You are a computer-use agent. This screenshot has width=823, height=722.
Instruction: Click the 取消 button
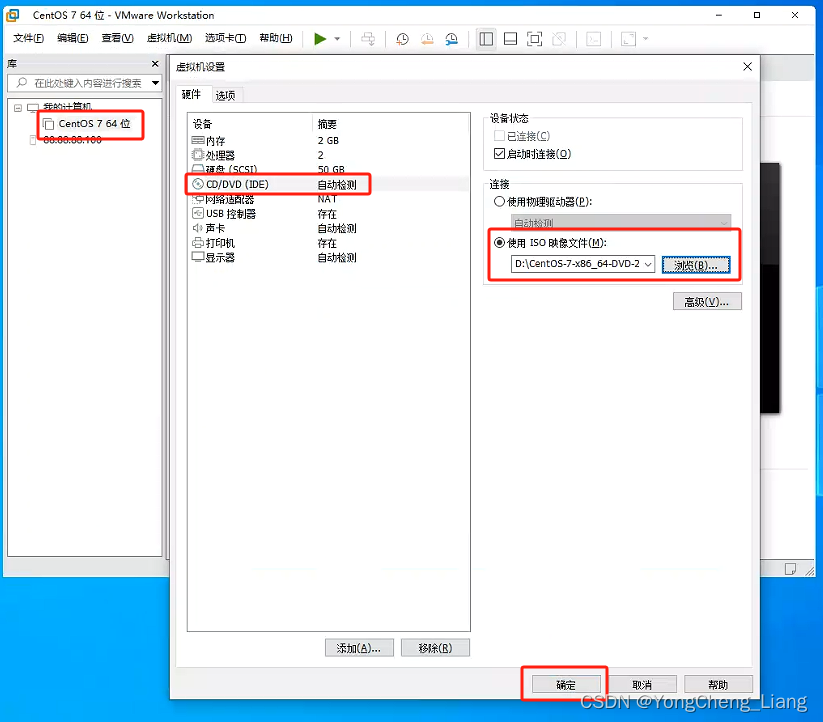point(642,685)
